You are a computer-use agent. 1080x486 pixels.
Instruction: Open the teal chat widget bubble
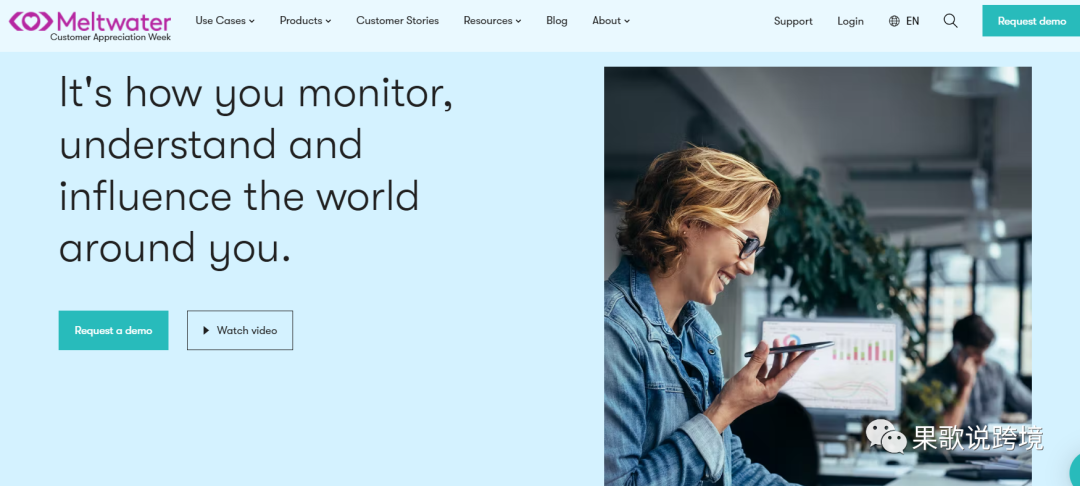[1074, 471]
